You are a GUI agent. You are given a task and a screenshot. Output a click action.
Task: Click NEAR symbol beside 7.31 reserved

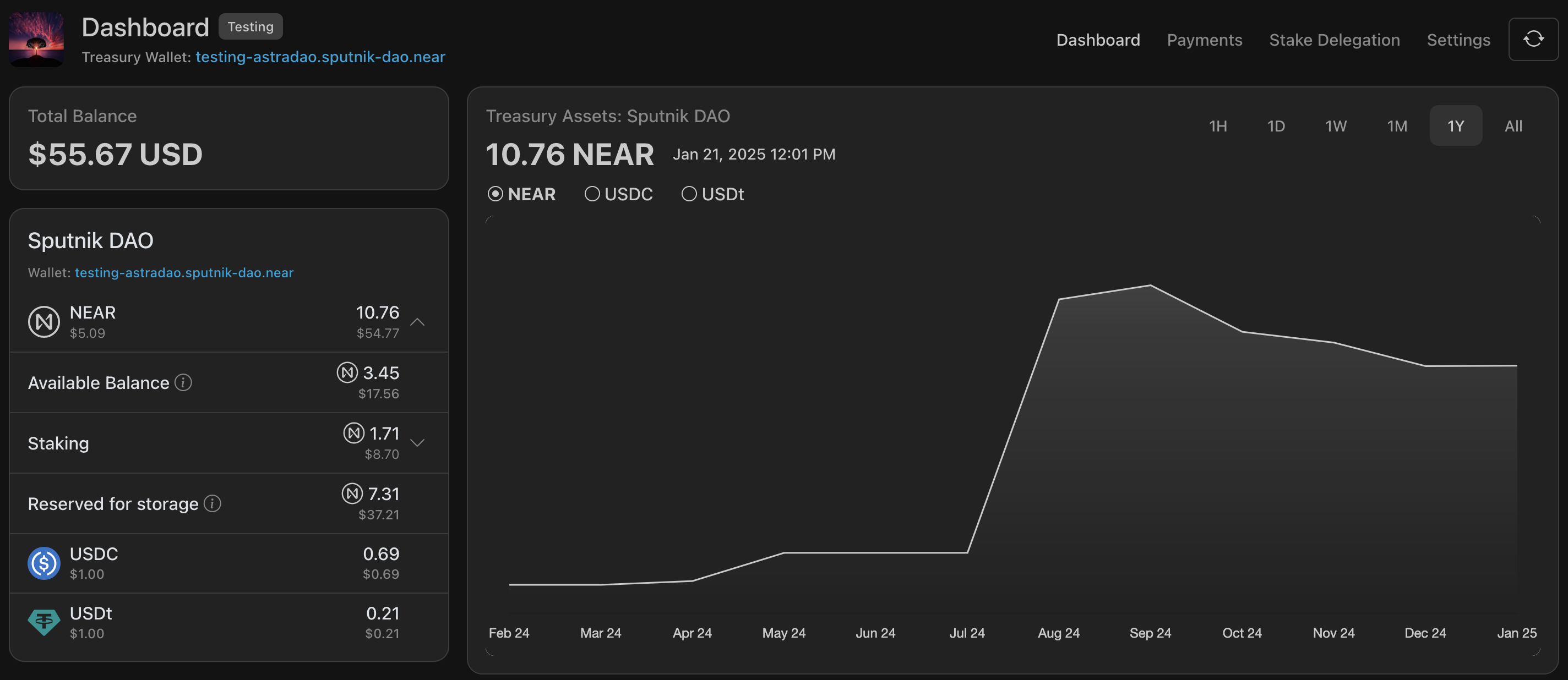click(x=352, y=493)
